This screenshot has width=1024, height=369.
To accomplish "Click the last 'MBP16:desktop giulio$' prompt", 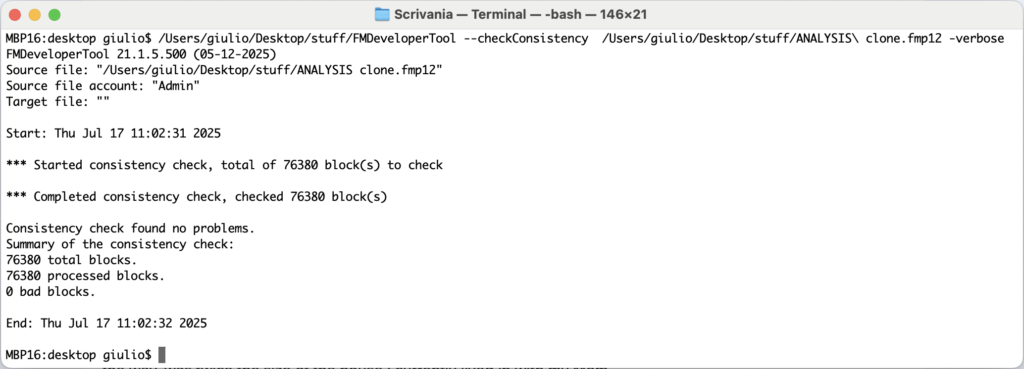I will click(x=78, y=355).
